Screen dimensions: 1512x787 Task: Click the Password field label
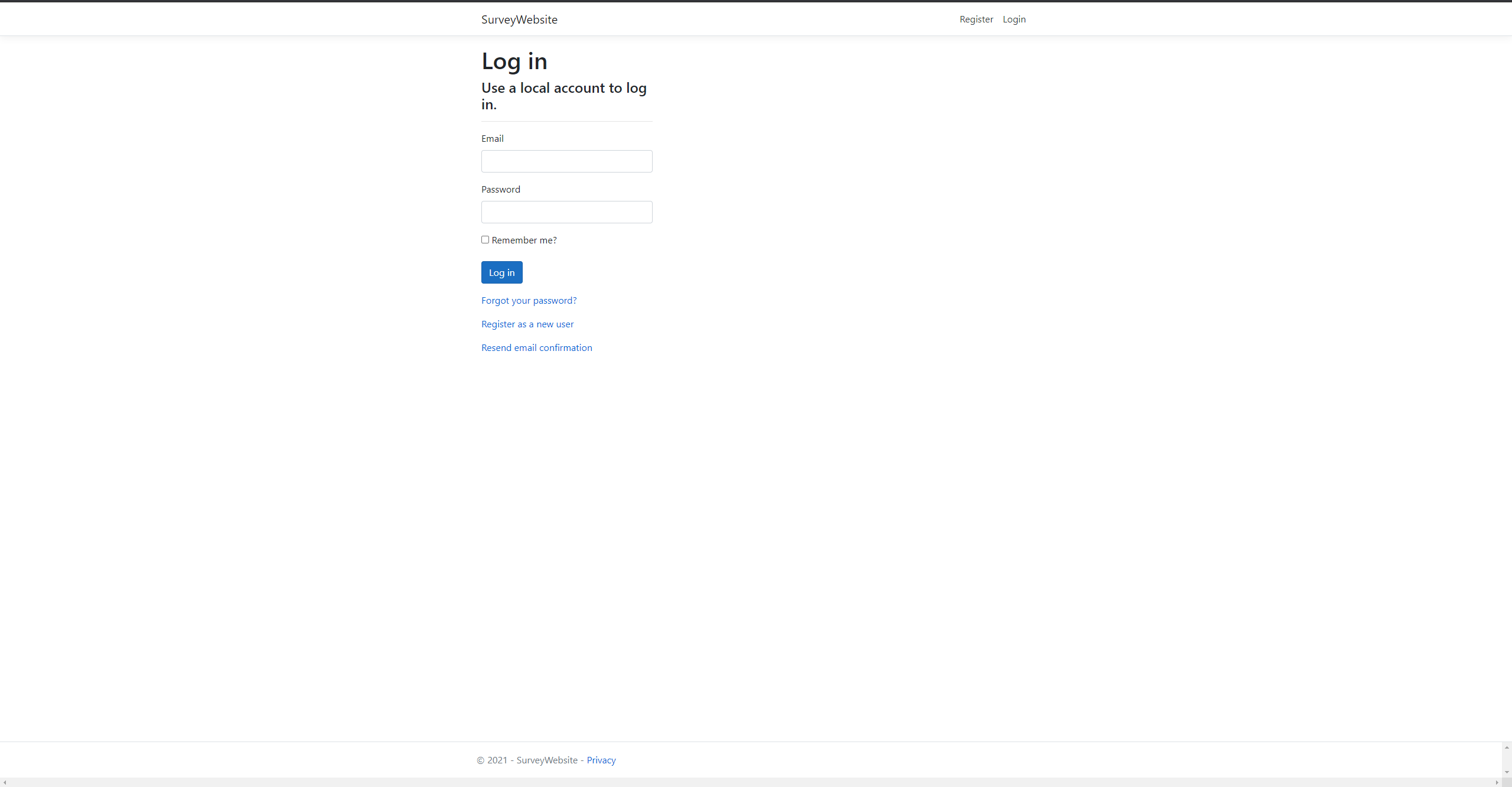500,189
